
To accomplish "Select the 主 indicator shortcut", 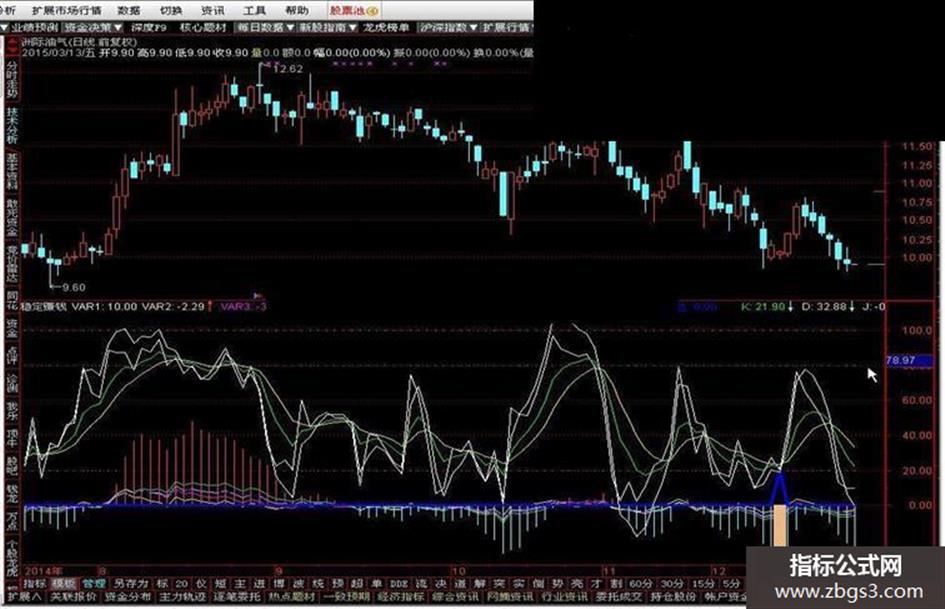I will (x=240, y=583).
